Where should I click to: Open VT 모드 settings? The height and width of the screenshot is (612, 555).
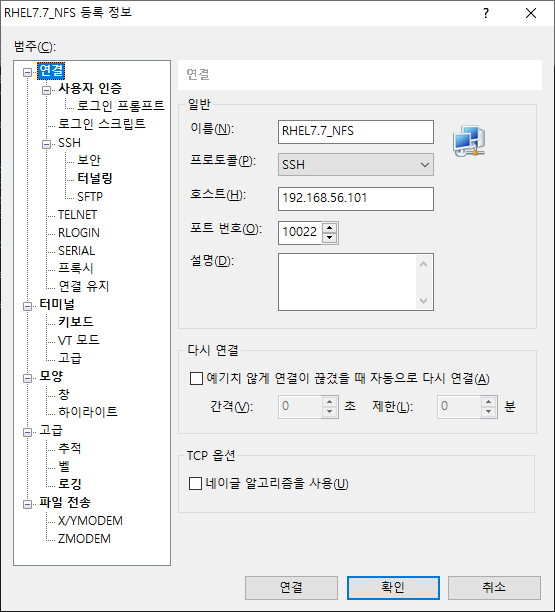click(78, 340)
